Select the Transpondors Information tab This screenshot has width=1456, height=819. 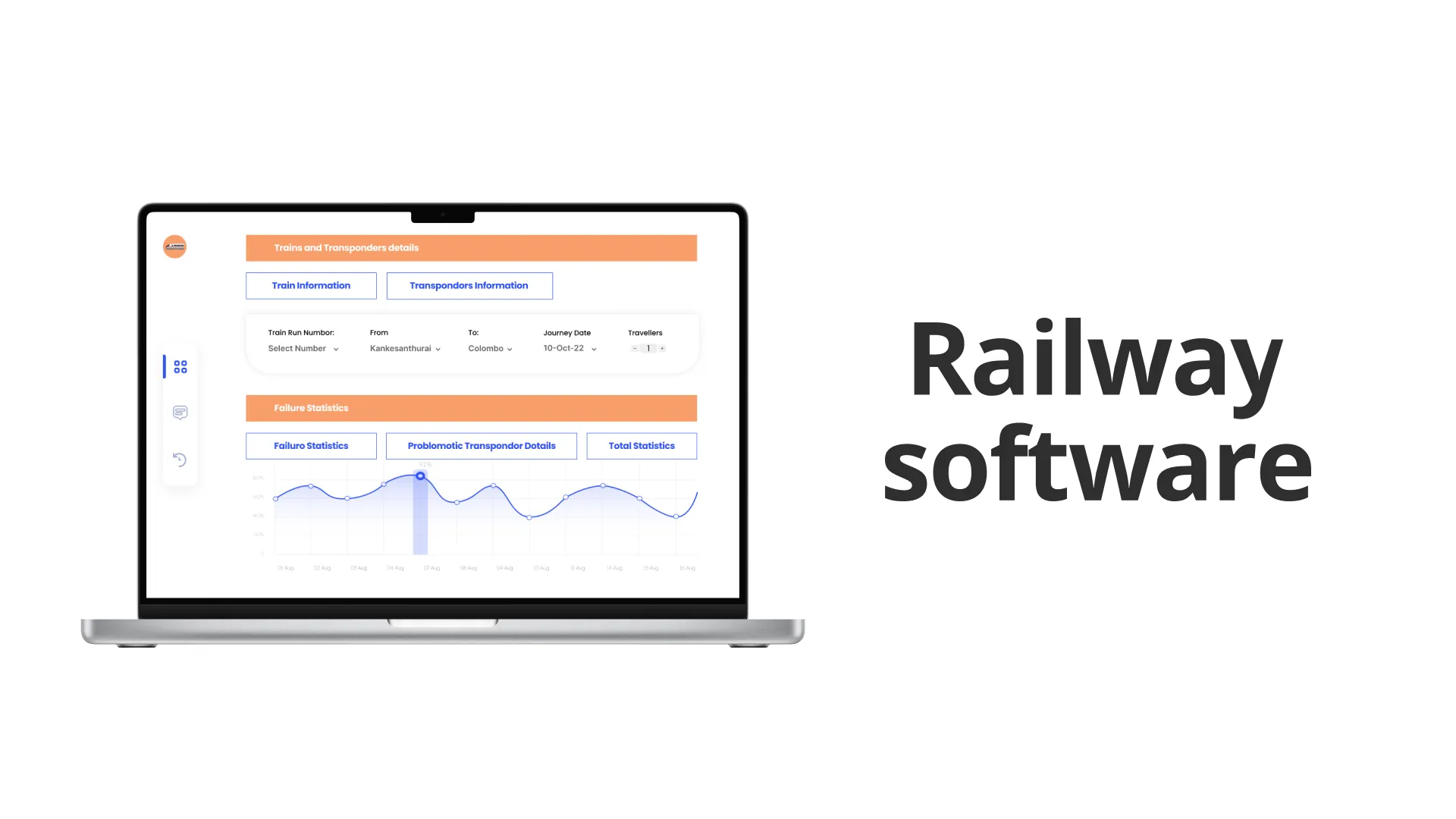469,285
